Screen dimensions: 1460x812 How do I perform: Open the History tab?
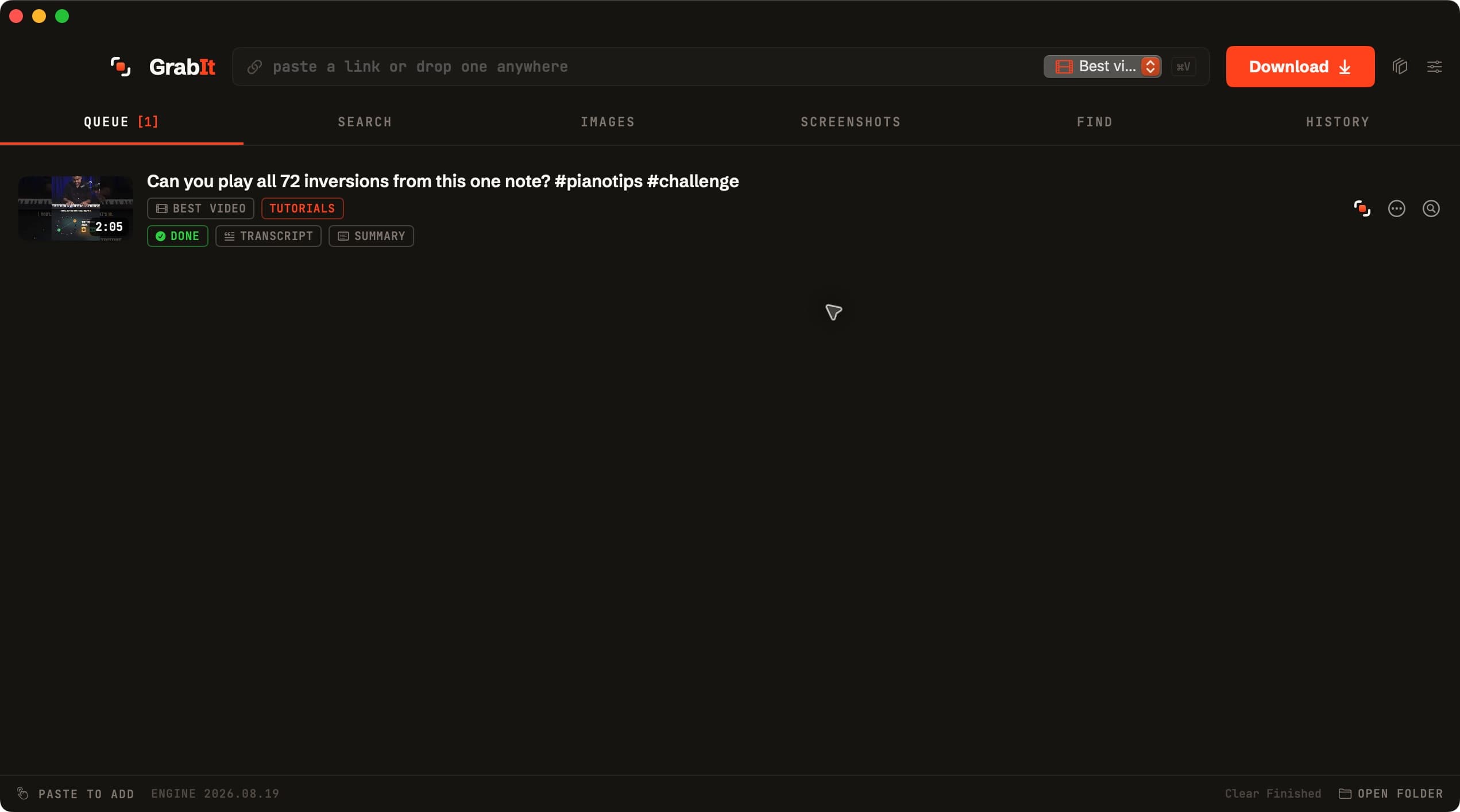coord(1338,122)
